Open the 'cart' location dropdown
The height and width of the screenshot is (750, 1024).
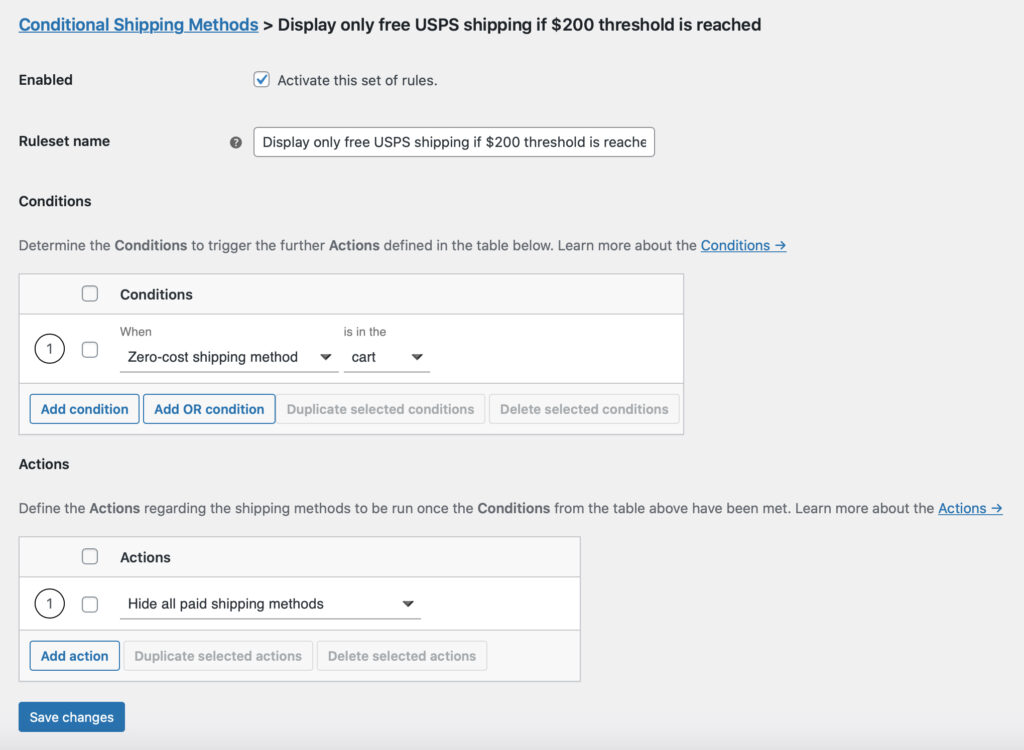[x=387, y=357]
